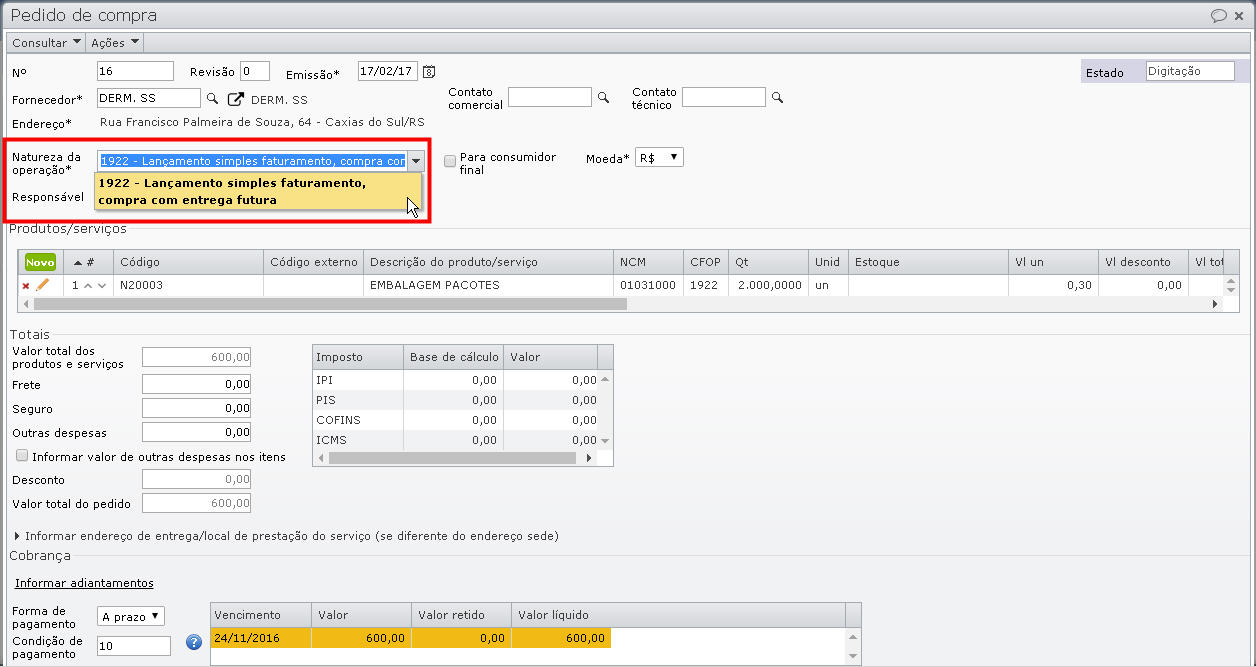Click the Contato comercial input field
Screen dimensions: 1256x667
point(550,97)
